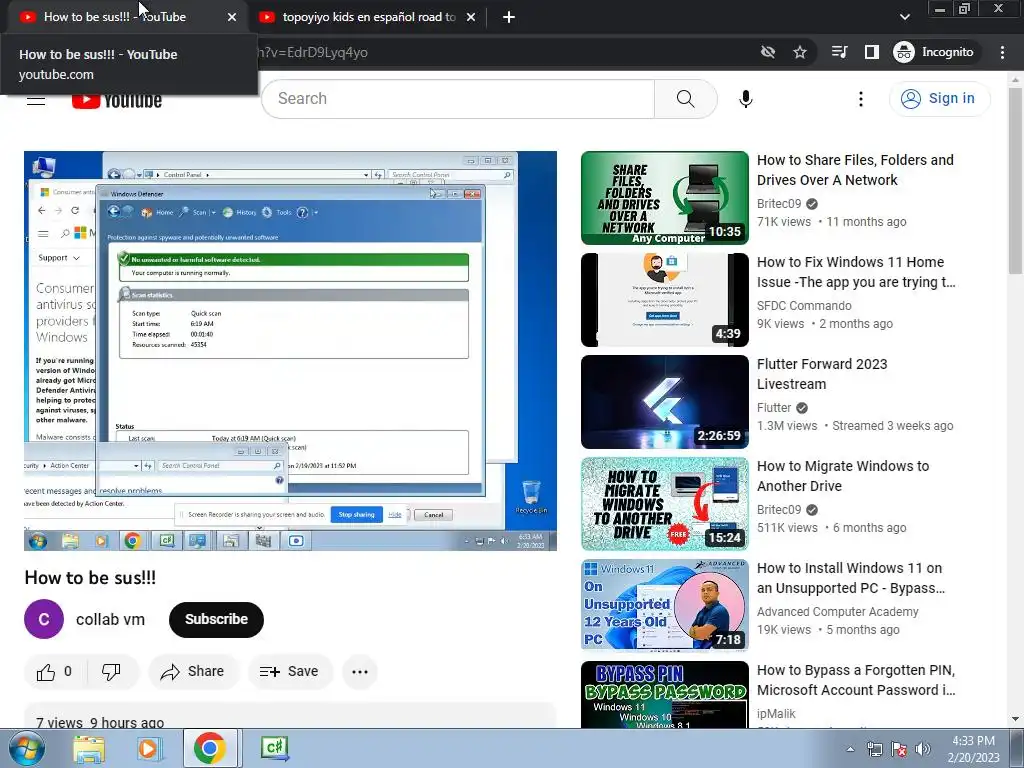Bookmark this page with star icon
Screen dimensions: 1024x768
click(800, 52)
